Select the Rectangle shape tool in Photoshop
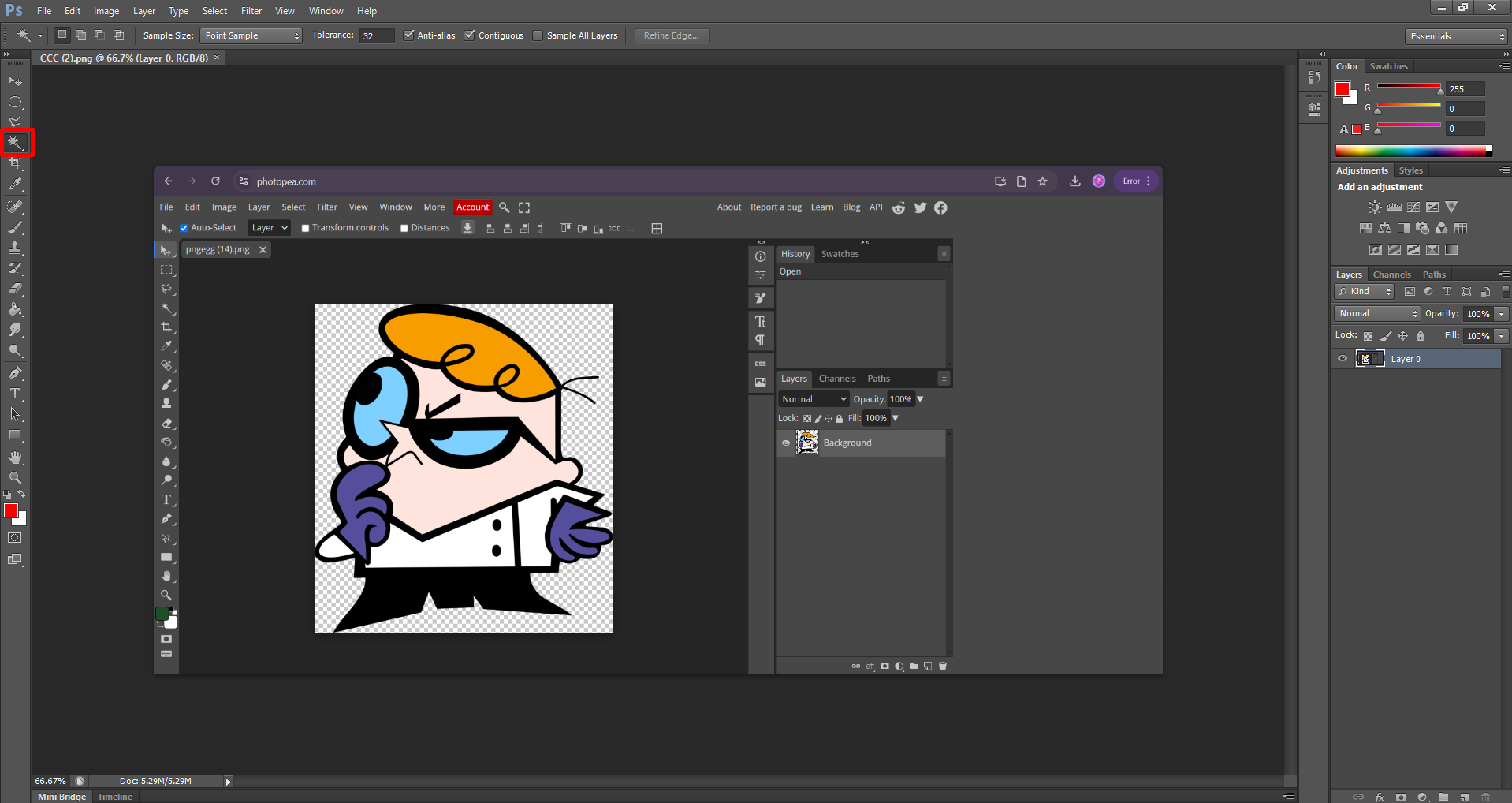The image size is (1512, 803). pyautogui.click(x=15, y=435)
